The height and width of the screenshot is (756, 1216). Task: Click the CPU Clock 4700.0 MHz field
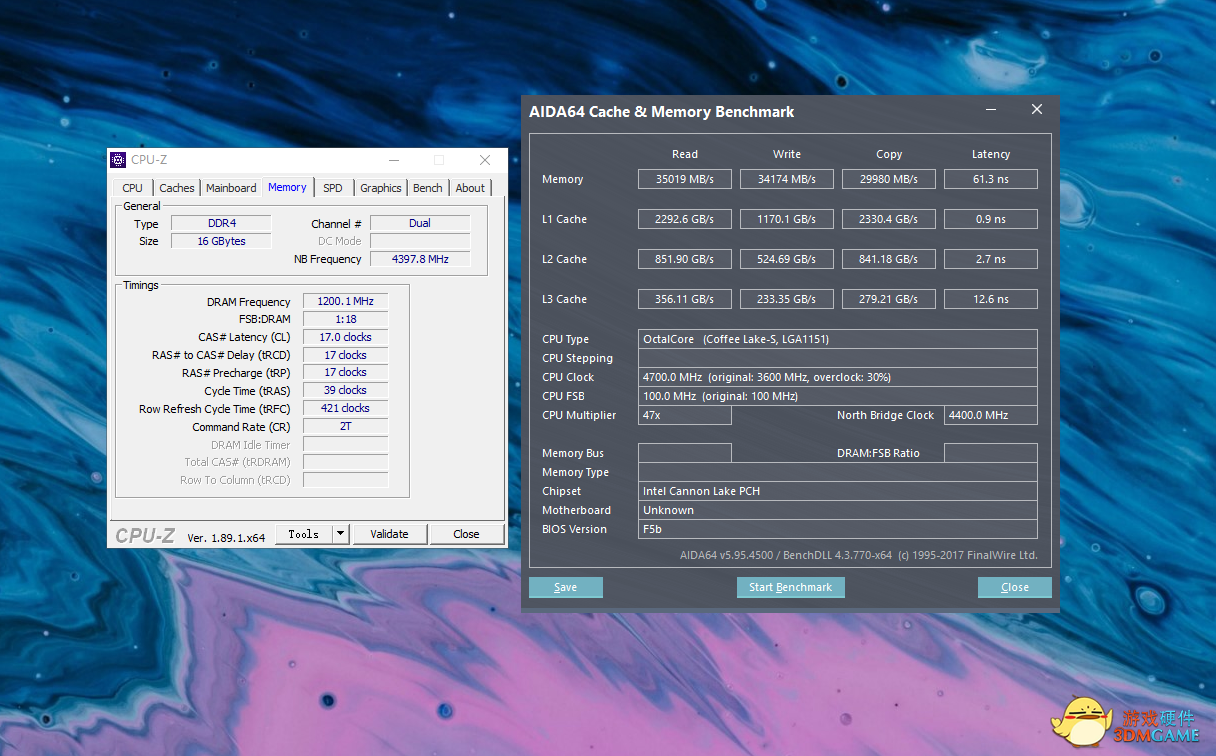838,377
